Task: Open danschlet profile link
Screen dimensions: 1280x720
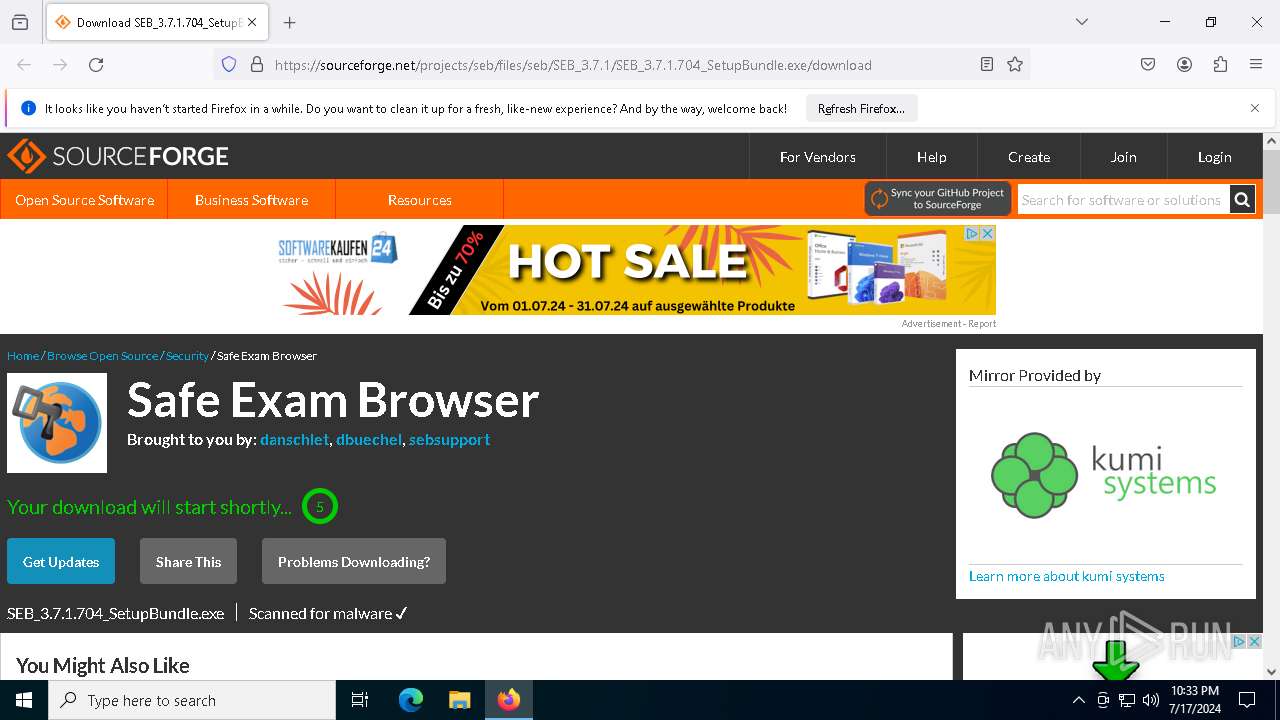Action: (x=294, y=439)
